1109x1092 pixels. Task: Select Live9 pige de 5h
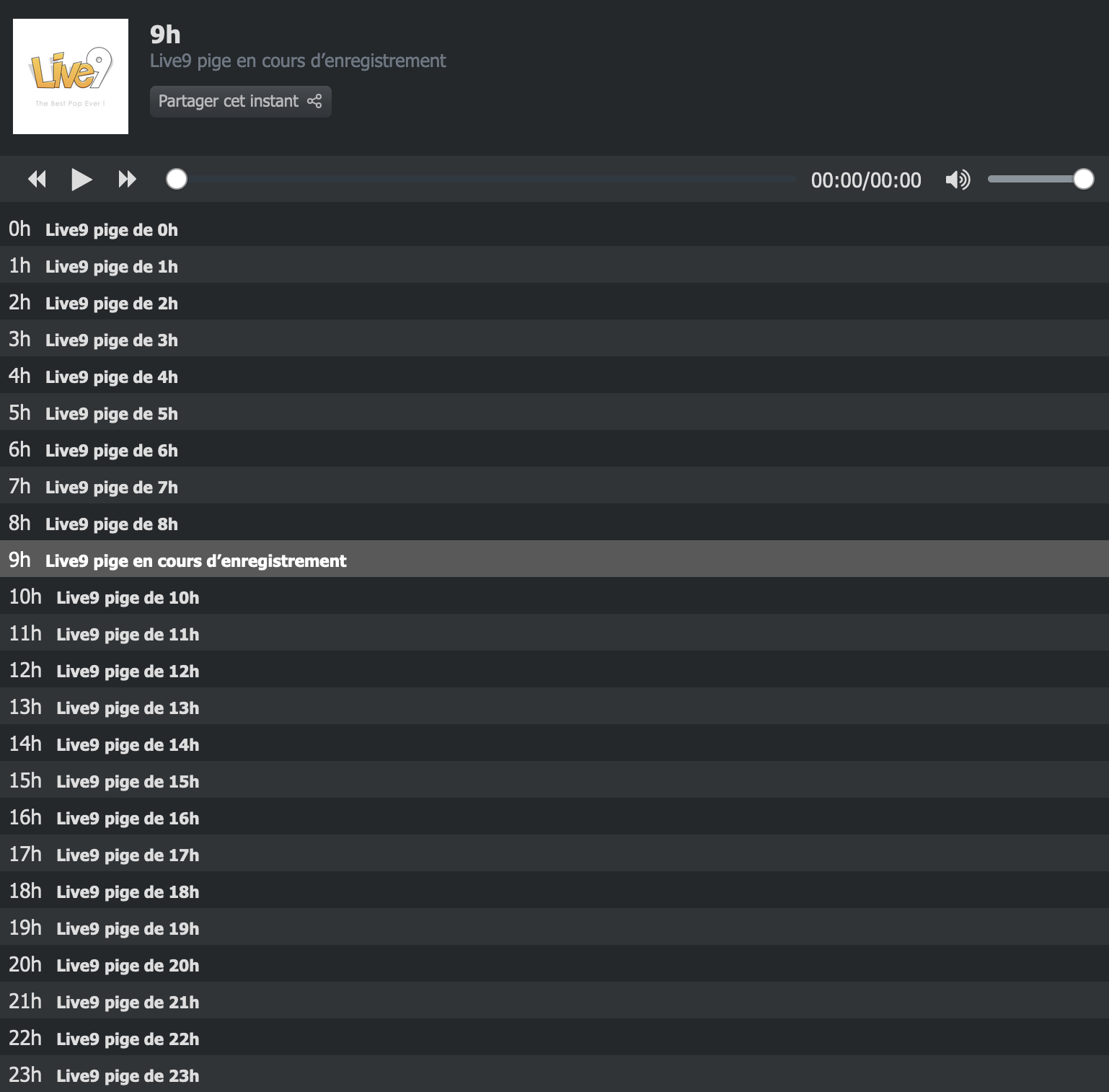click(554, 412)
